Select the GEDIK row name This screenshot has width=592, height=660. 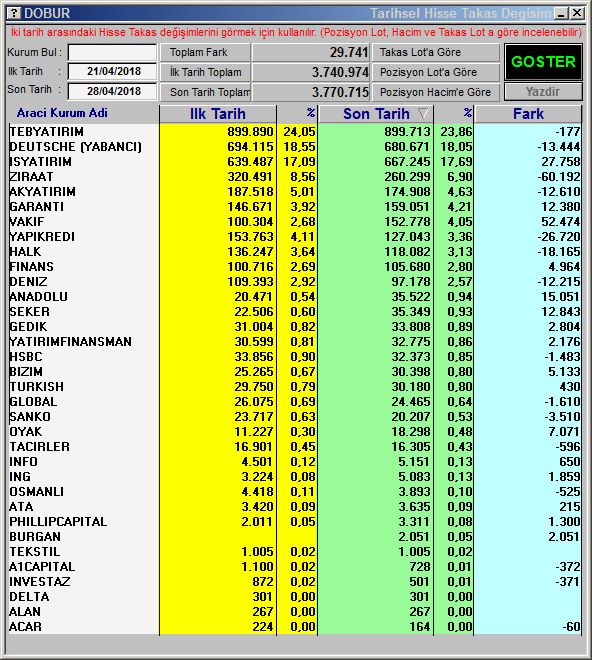[28, 327]
